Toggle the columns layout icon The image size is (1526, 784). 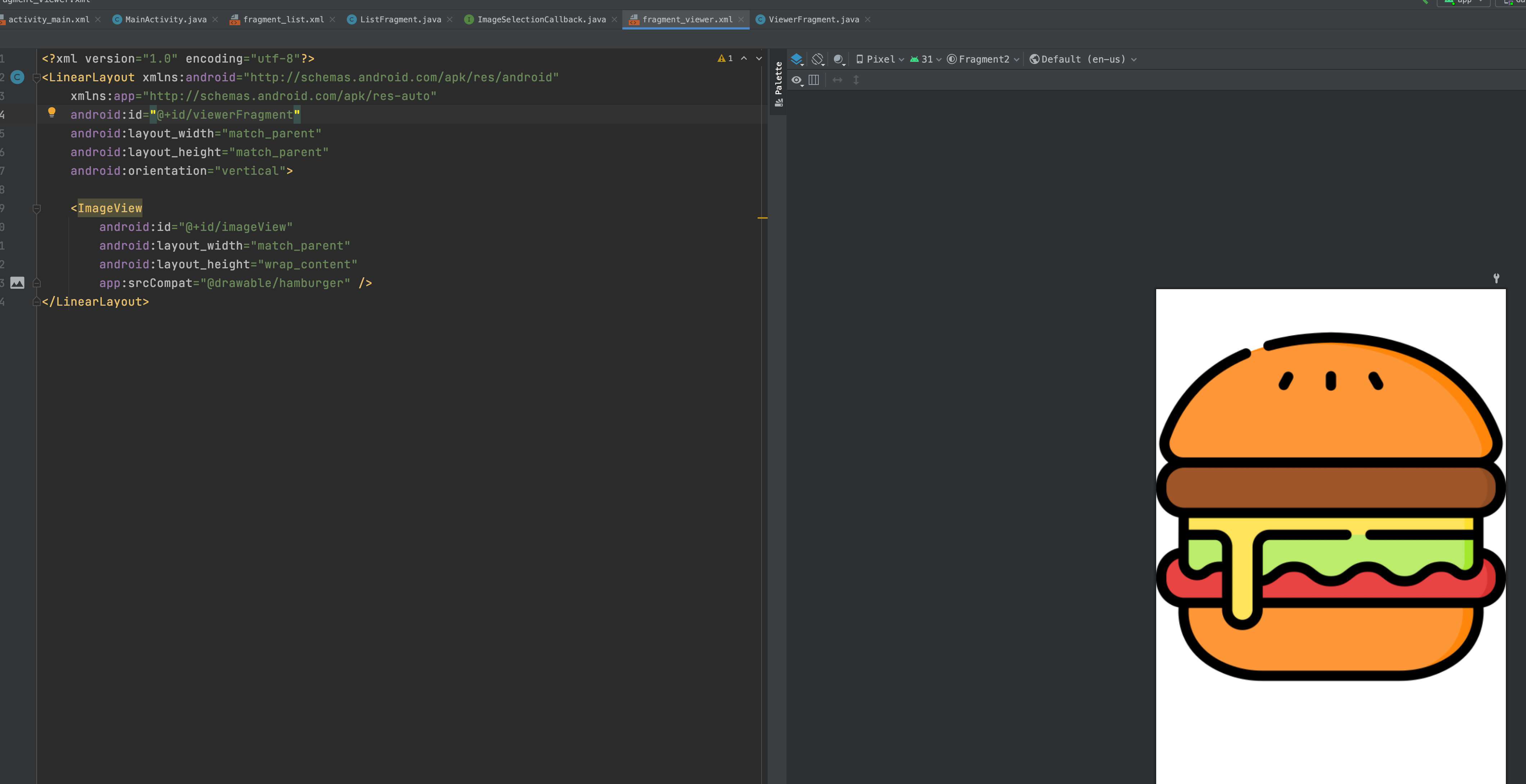point(814,80)
